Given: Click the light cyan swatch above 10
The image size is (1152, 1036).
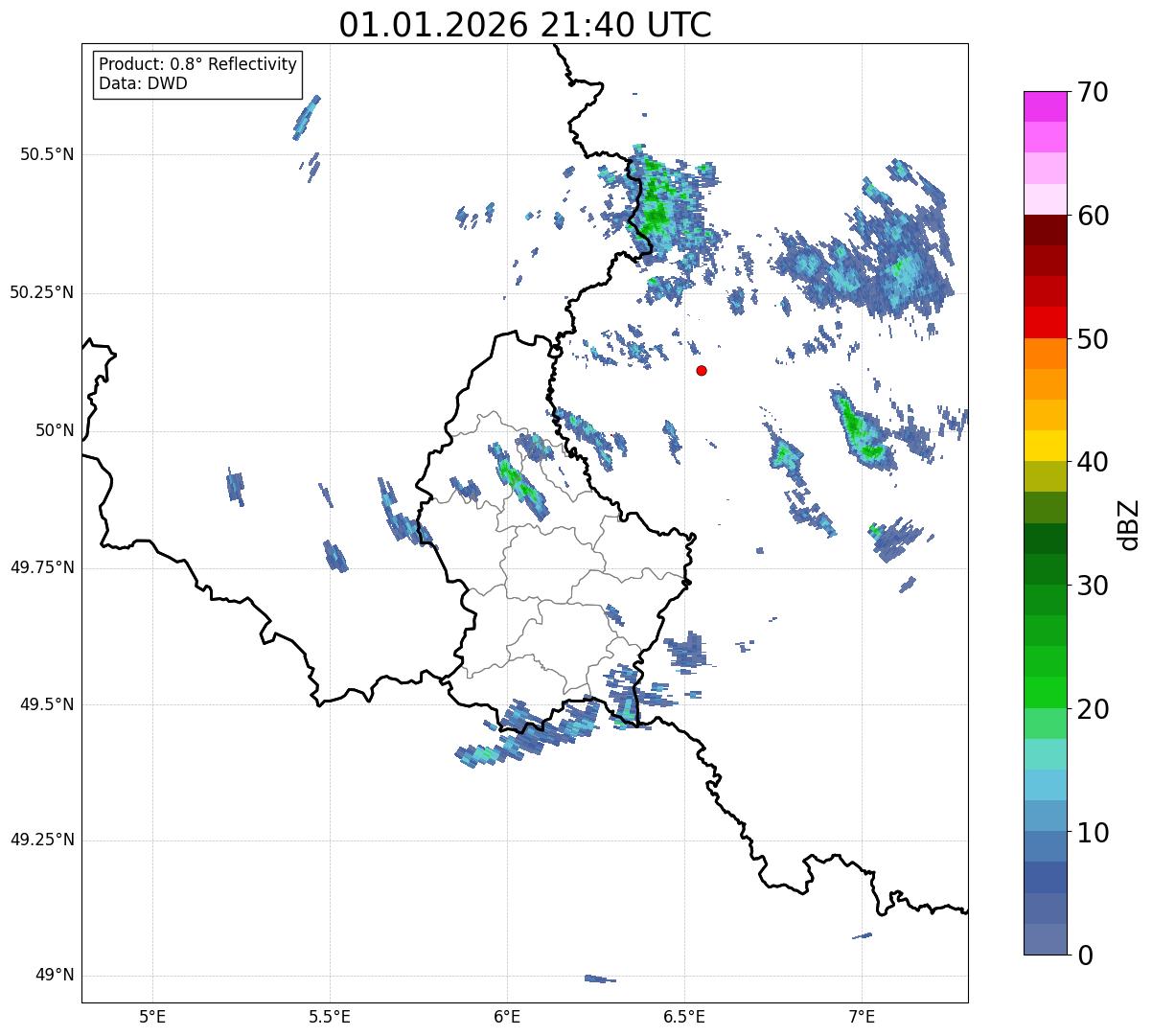Looking at the screenshot, I should [x=1045, y=785].
